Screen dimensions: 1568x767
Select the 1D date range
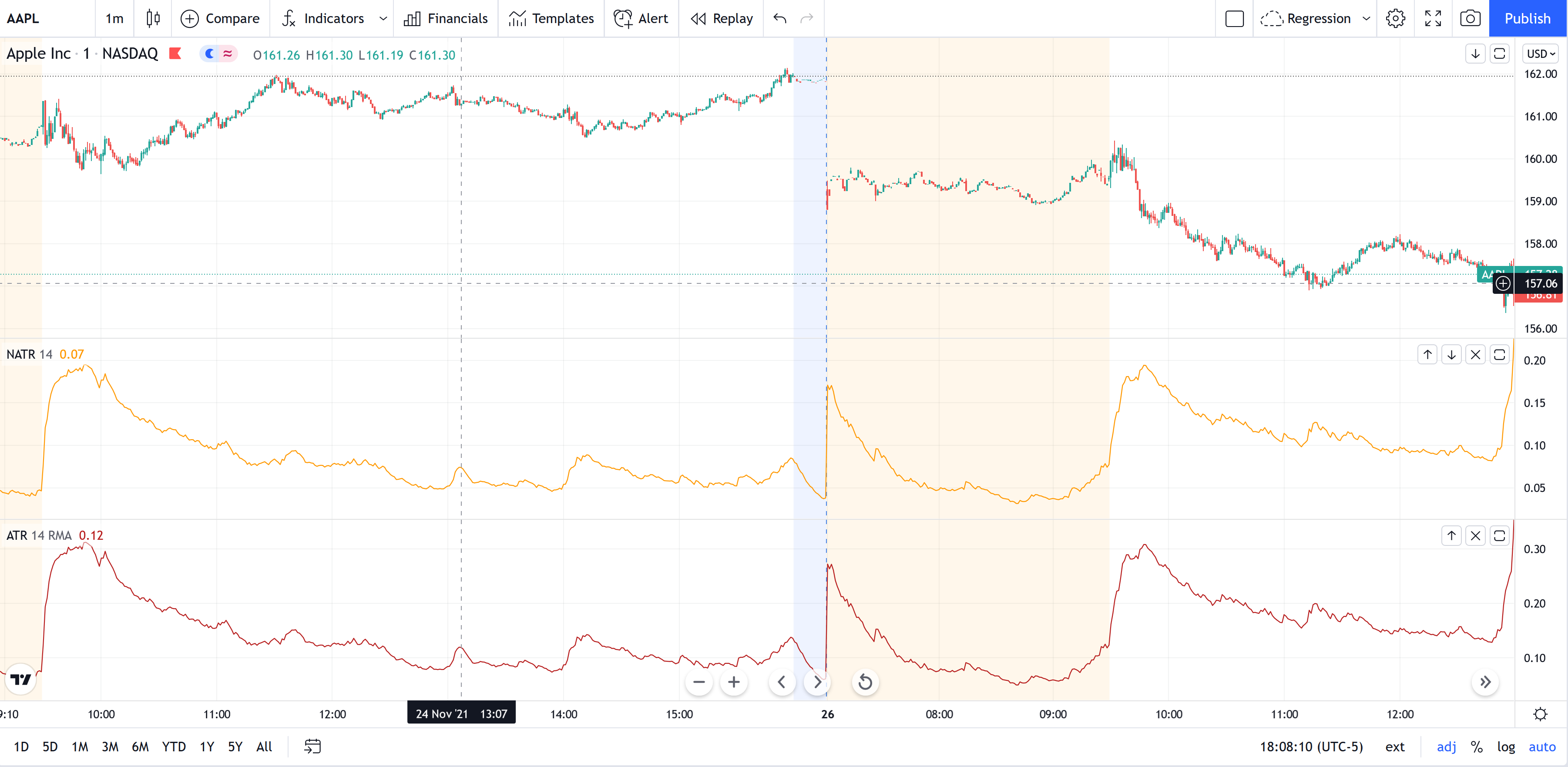[x=21, y=747]
